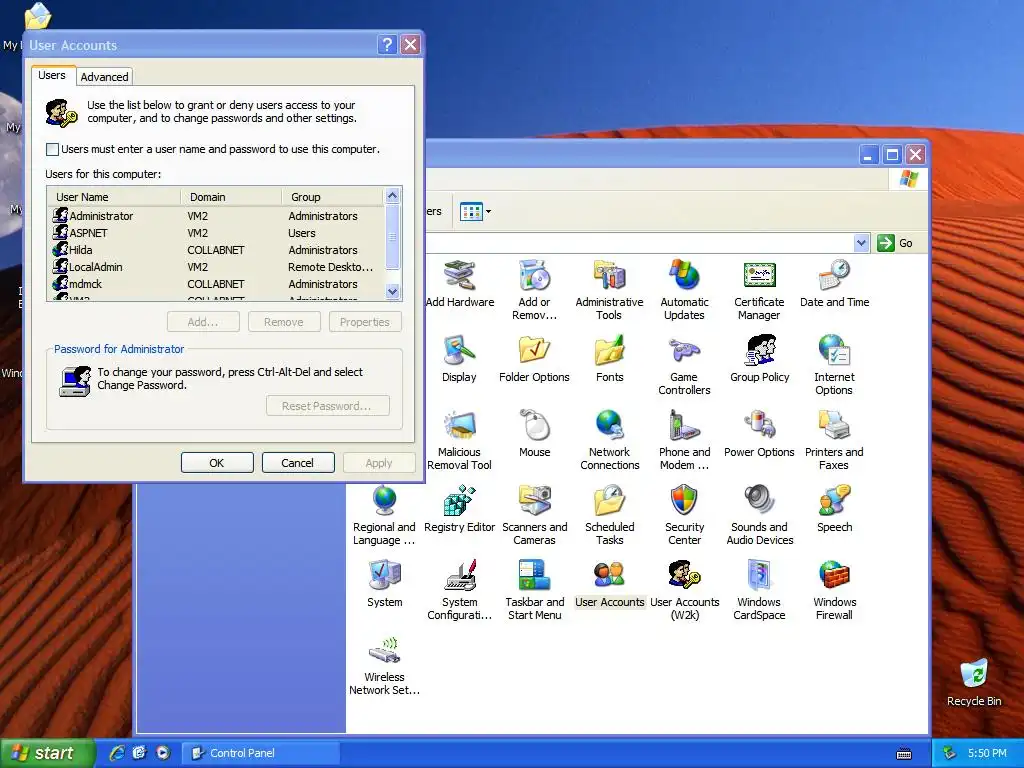The width and height of the screenshot is (1024, 768).
Task: Click user list scrollbar up arrow
Action: (392, 195)
